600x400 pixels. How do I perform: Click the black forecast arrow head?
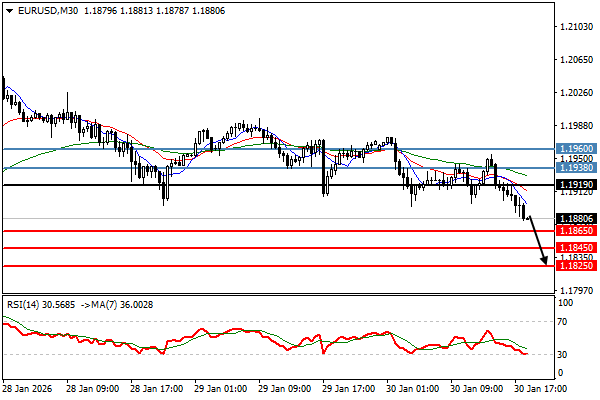(x=545, y=262)
